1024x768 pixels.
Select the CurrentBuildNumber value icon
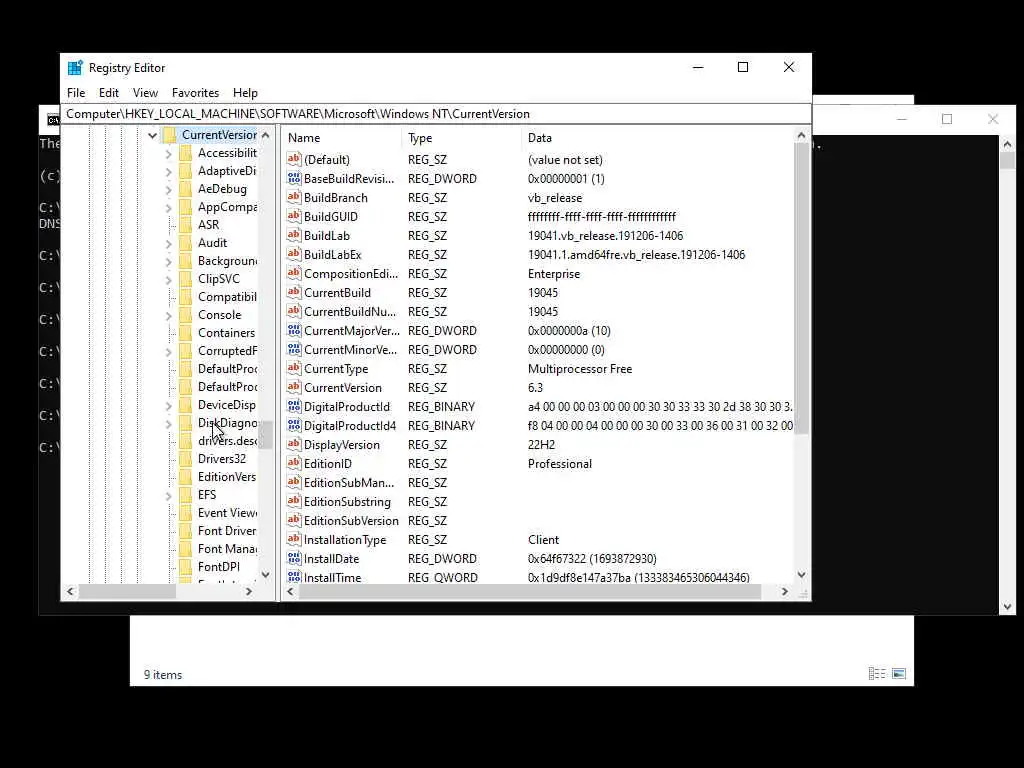point(294,311)
